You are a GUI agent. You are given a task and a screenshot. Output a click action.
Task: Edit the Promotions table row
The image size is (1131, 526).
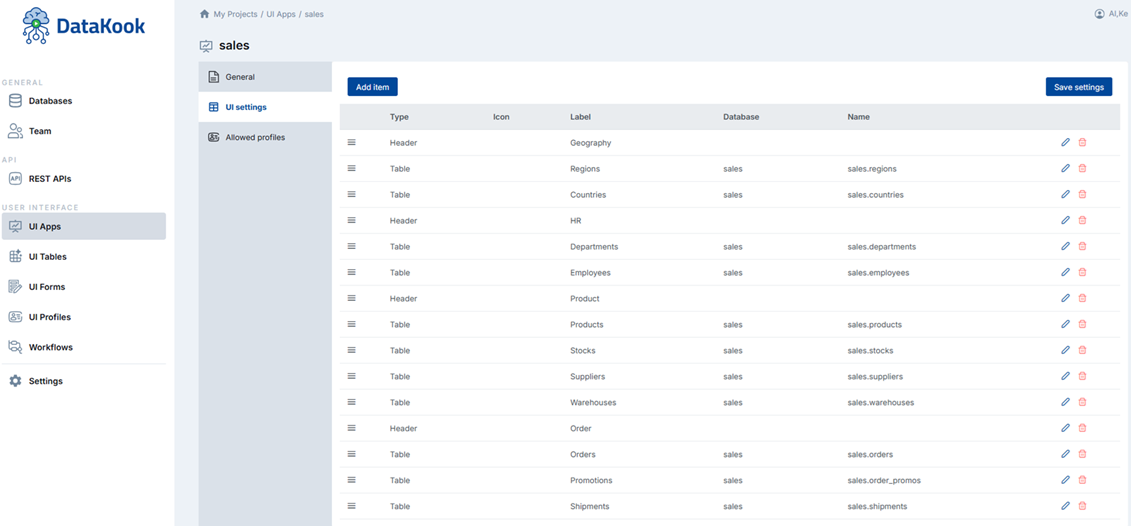coord(1065,480)
